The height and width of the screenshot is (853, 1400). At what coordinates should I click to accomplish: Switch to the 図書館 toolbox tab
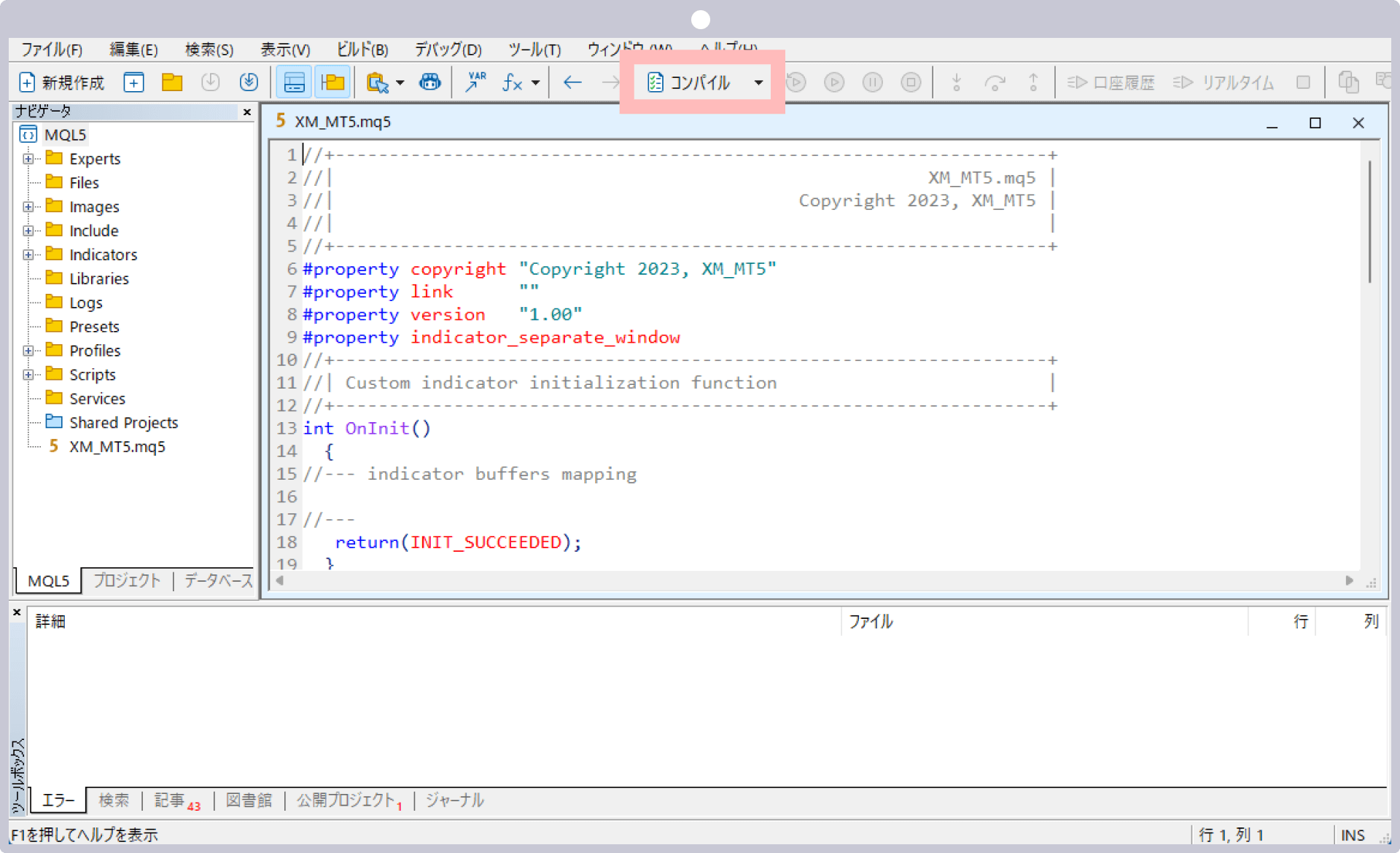(x=249, y=801)
